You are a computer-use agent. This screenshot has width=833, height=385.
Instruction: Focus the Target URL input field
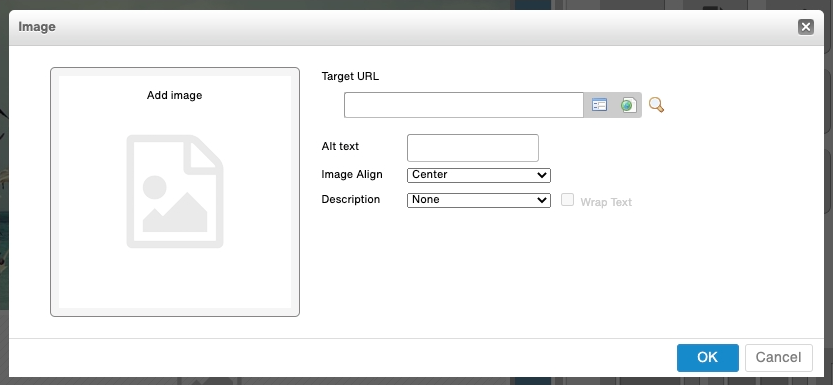coord(464,105)
